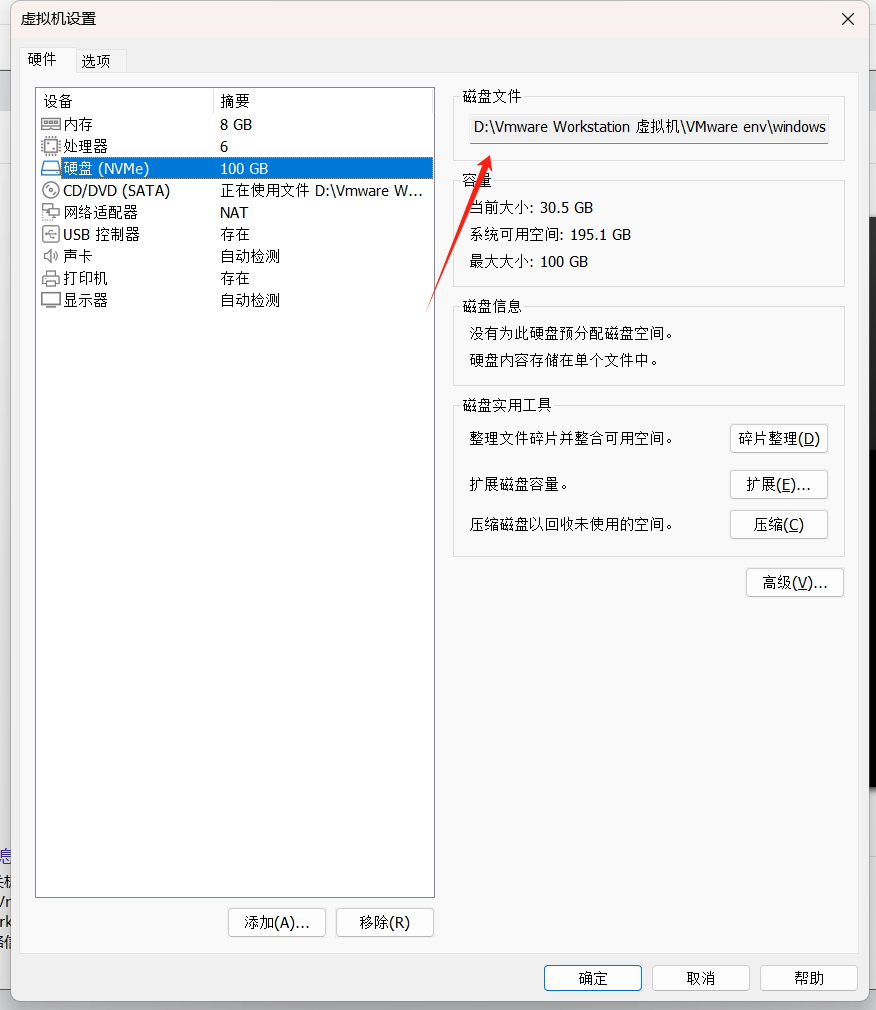Switch to the 选项 tab
This screenshot has height=1010, width=876.
click(96, 61)
